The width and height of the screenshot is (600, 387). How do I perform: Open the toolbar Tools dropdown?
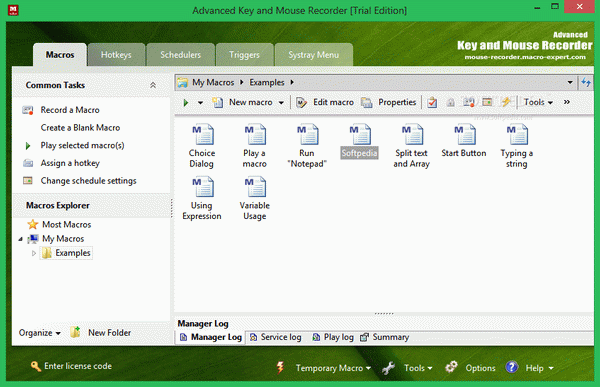[538, 102]
